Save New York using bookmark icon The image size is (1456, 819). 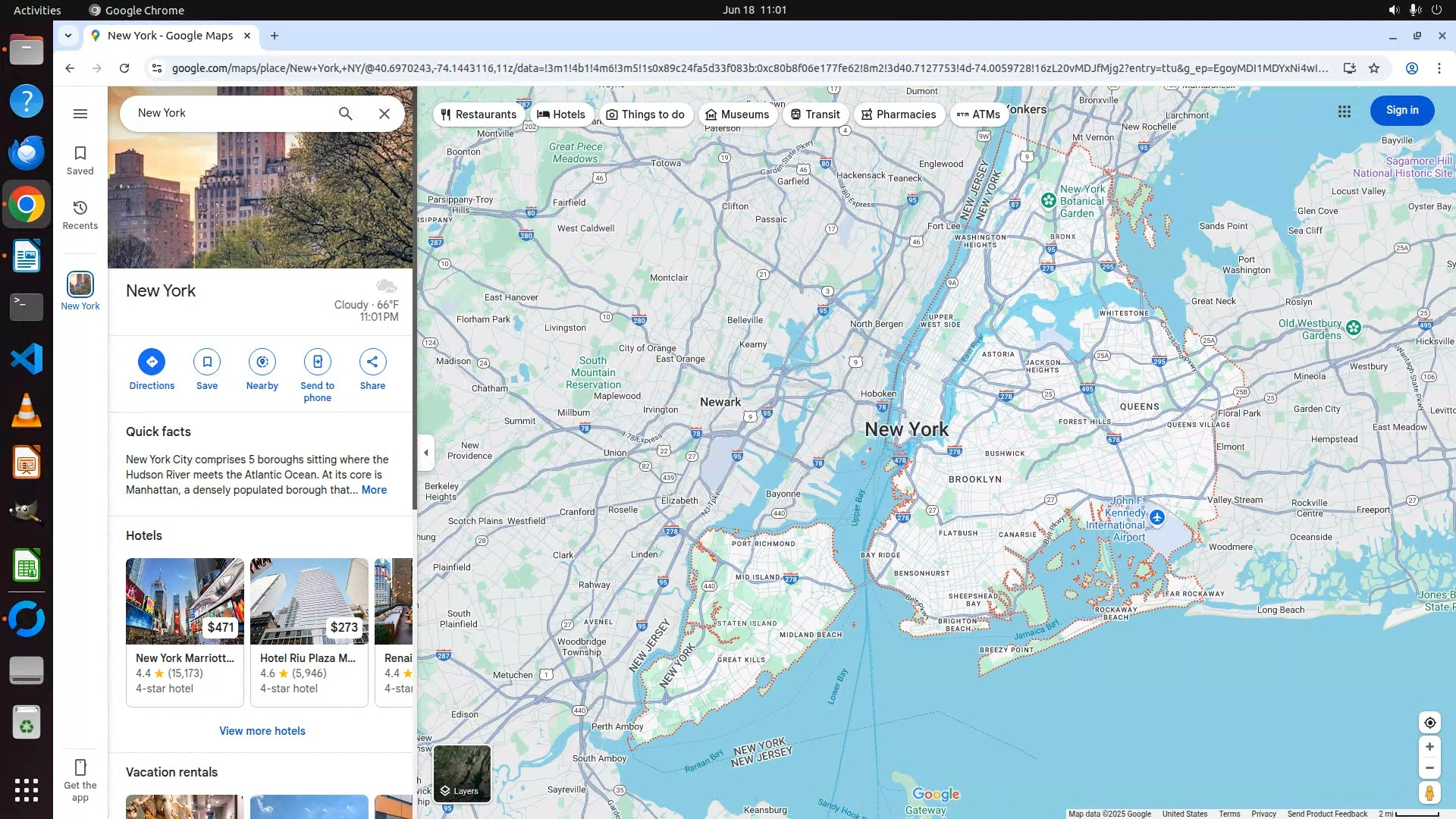(x=207, y=362)
